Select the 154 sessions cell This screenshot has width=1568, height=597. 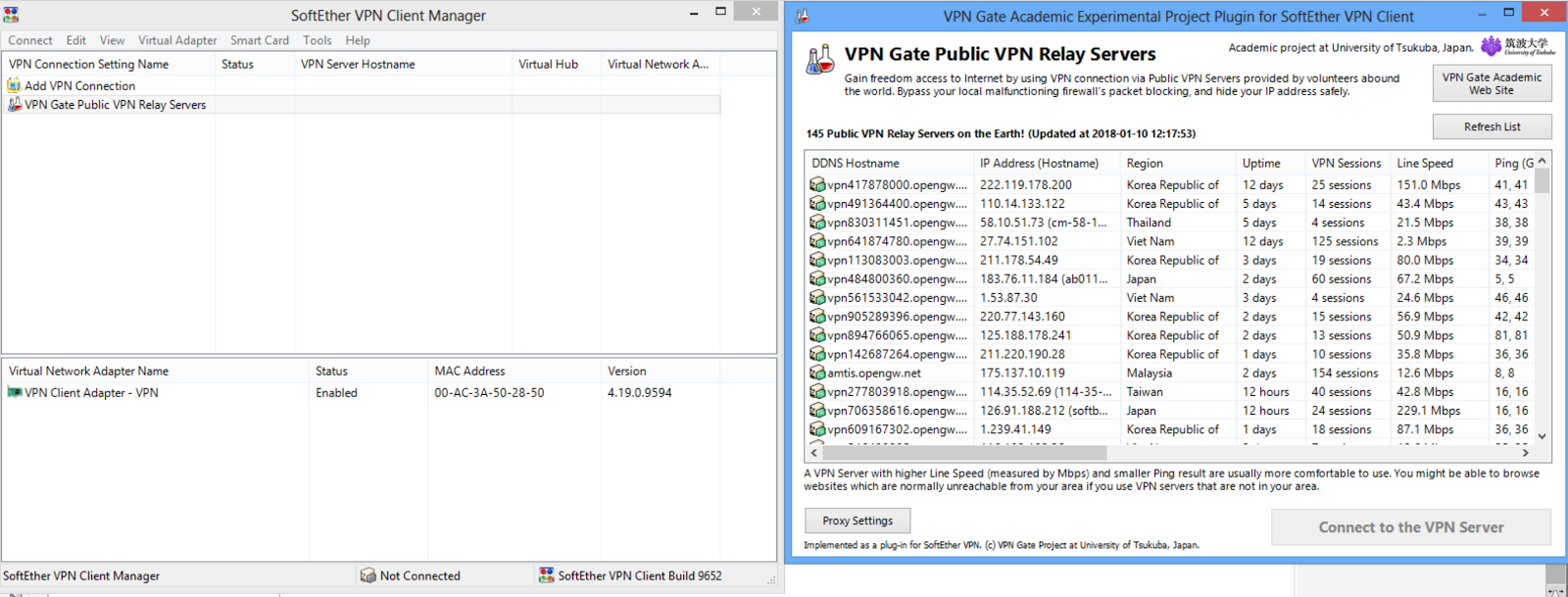(1345, 373)
